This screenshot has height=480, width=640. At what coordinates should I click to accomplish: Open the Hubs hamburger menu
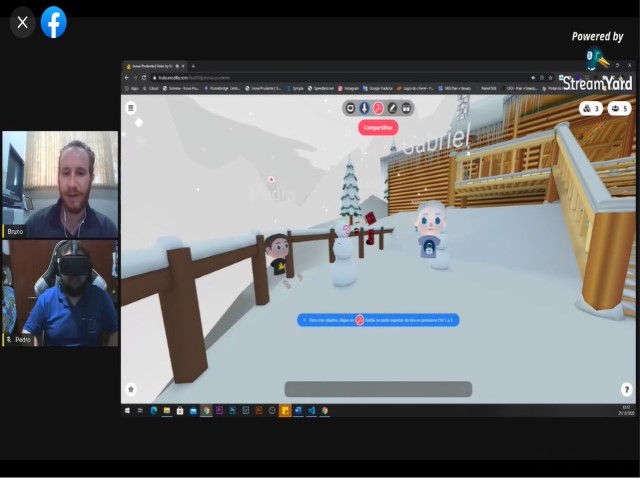pos(131,108)
